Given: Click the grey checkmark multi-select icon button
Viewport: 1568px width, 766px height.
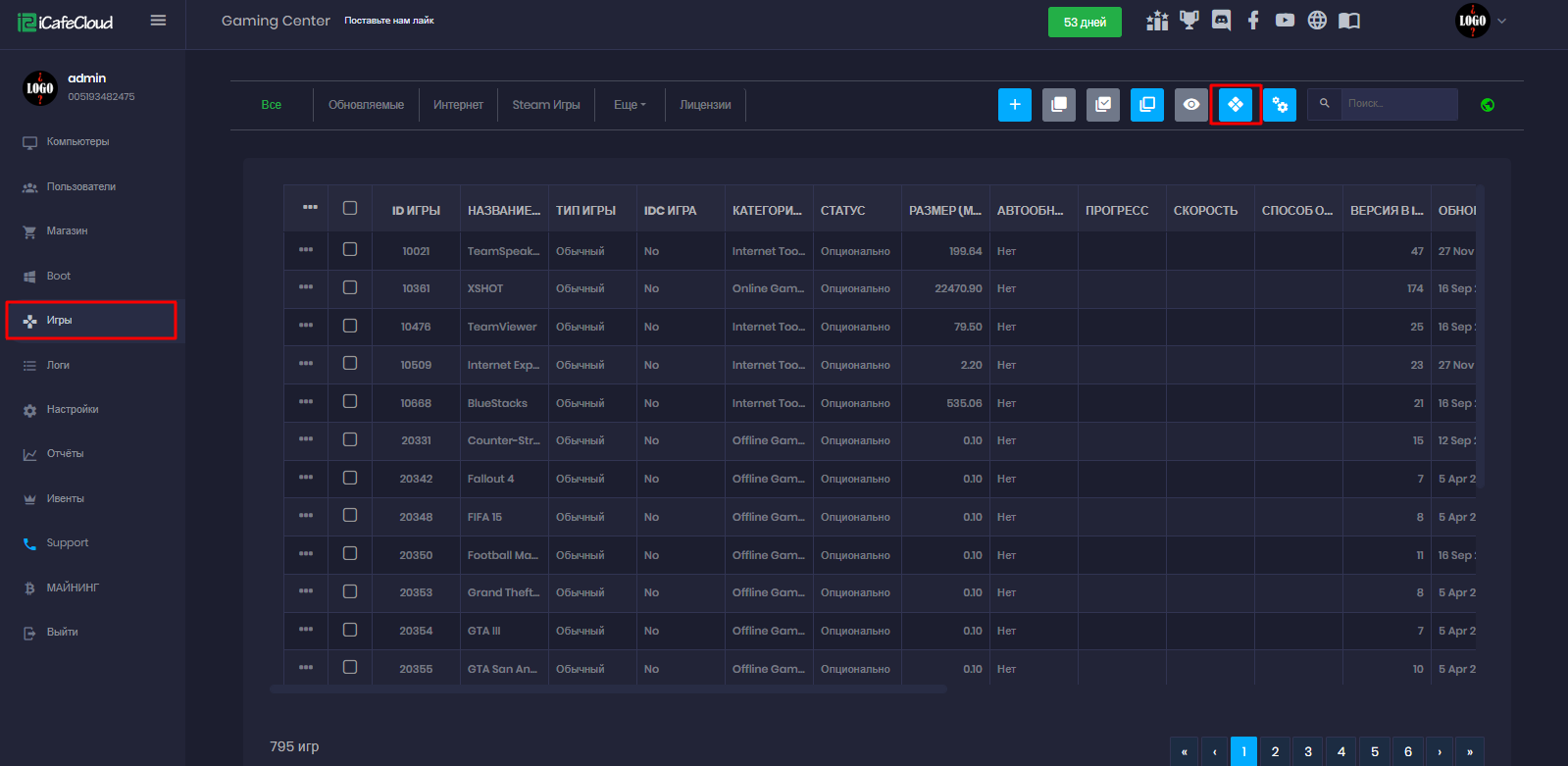Looking at the screenshot, I should pyautogui.click(x=1103, y=105).
